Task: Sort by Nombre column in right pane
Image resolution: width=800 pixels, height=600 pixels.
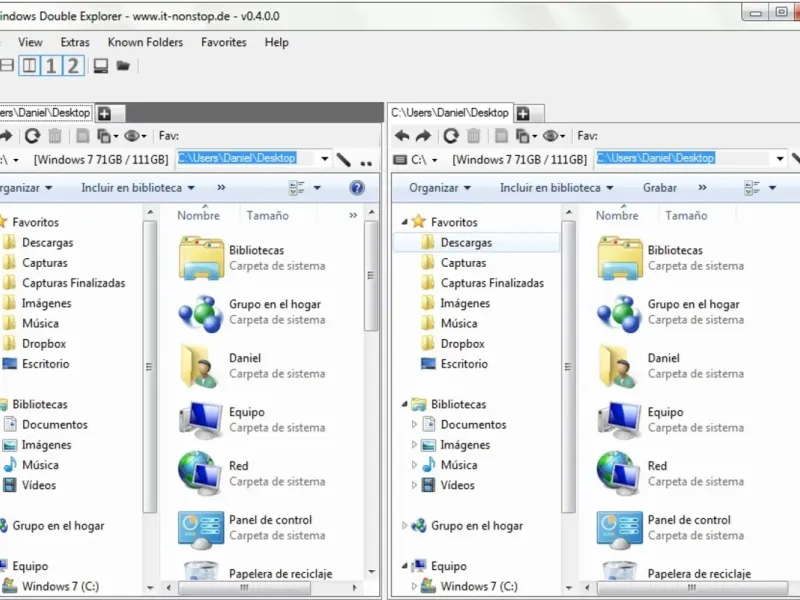Action: [x=617, y=215]
